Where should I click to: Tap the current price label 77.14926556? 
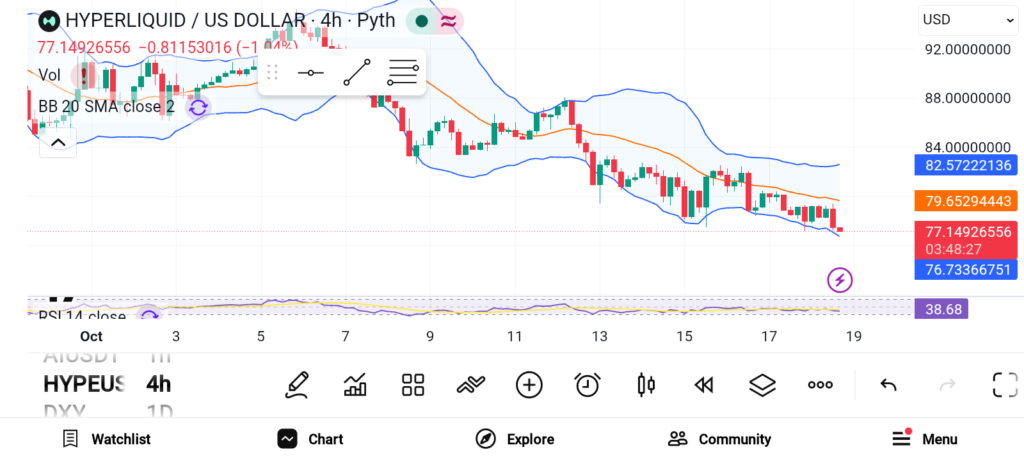click(x=966, y=232)
